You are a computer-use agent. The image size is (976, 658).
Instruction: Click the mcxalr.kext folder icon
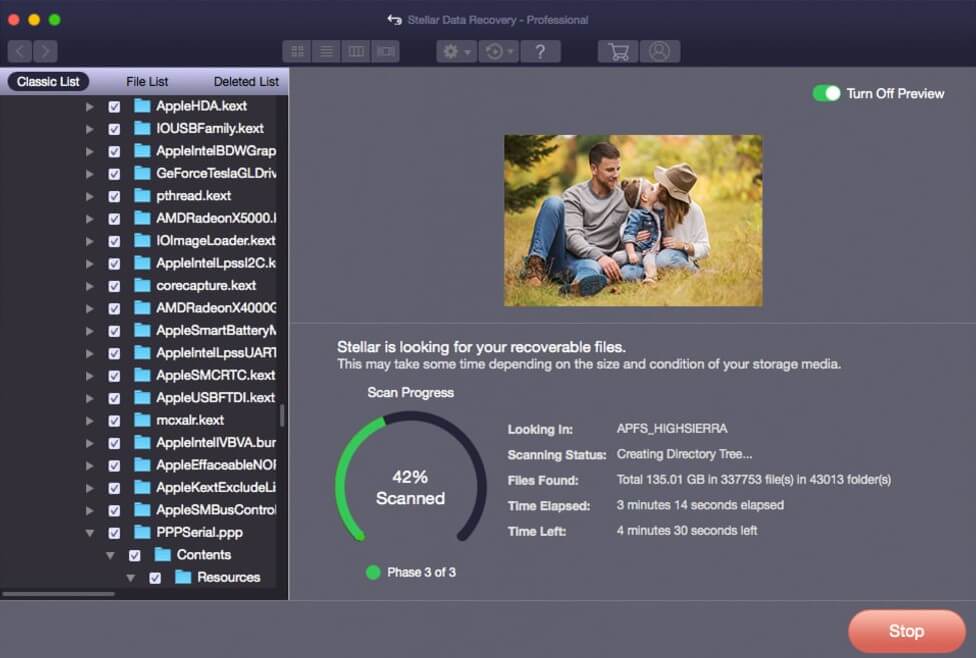tap(143, 420)
